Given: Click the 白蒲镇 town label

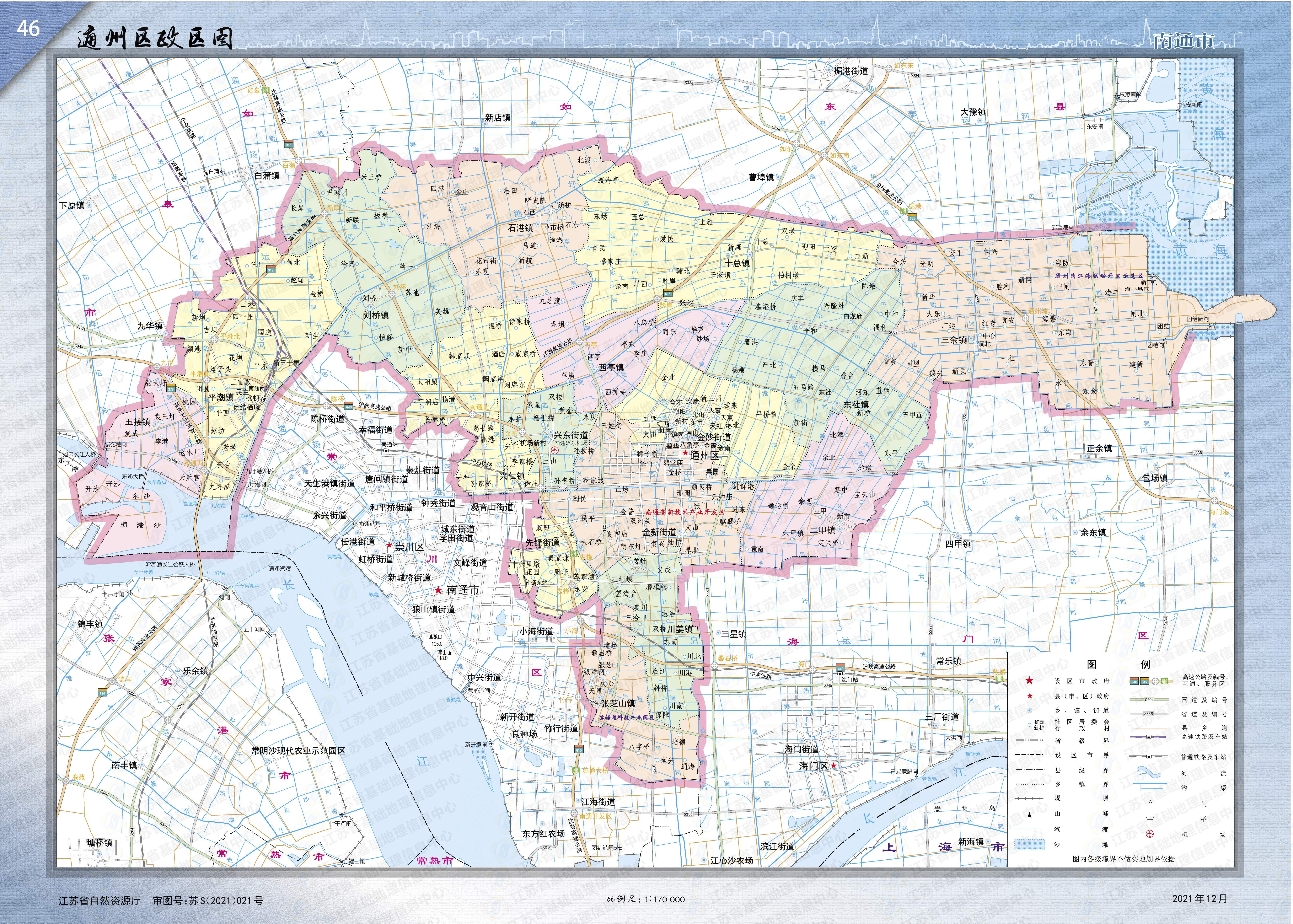Looking at the screenshot, I should 267,175.
